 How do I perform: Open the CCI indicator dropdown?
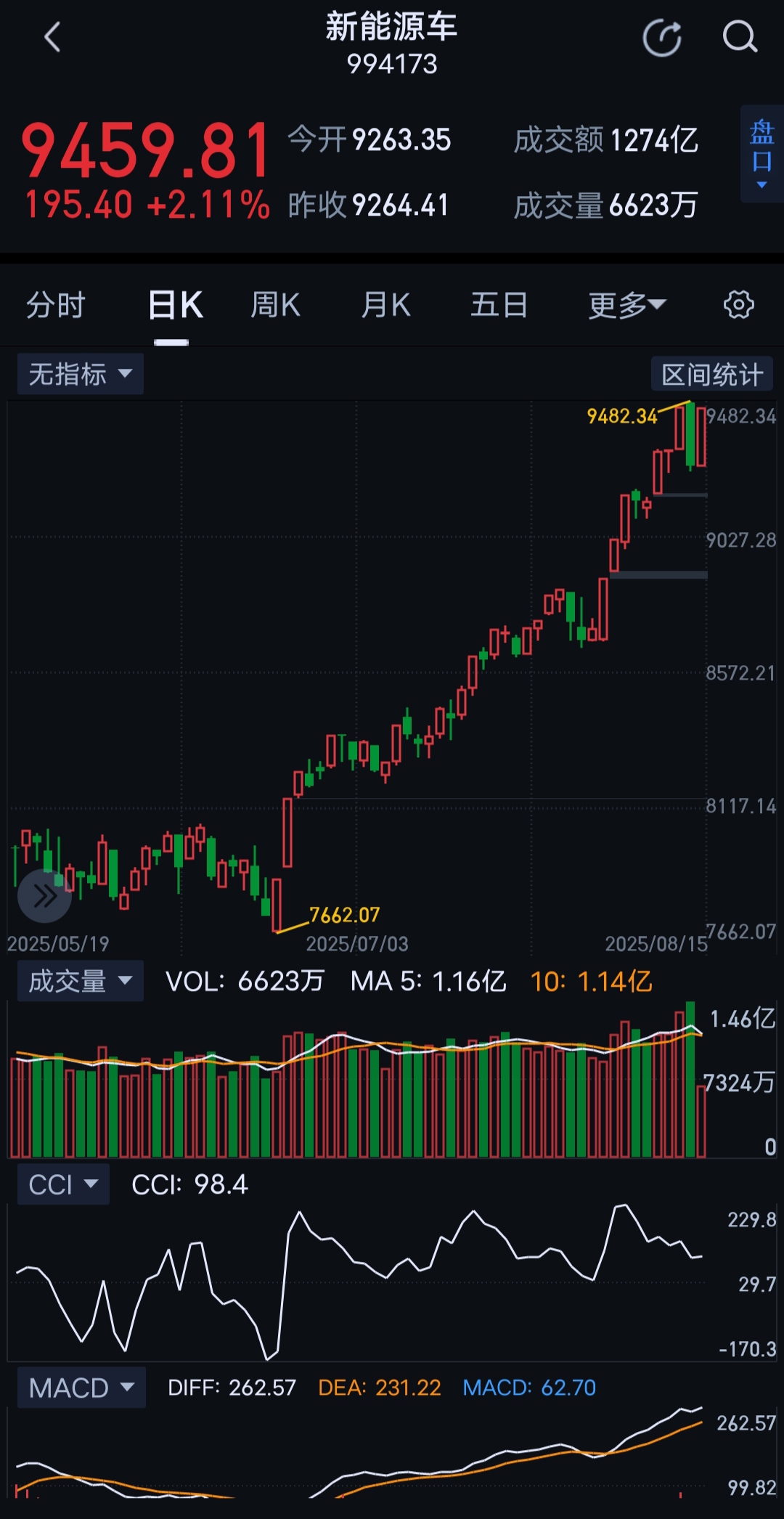pyautogui.click(x=63, y=1184)
